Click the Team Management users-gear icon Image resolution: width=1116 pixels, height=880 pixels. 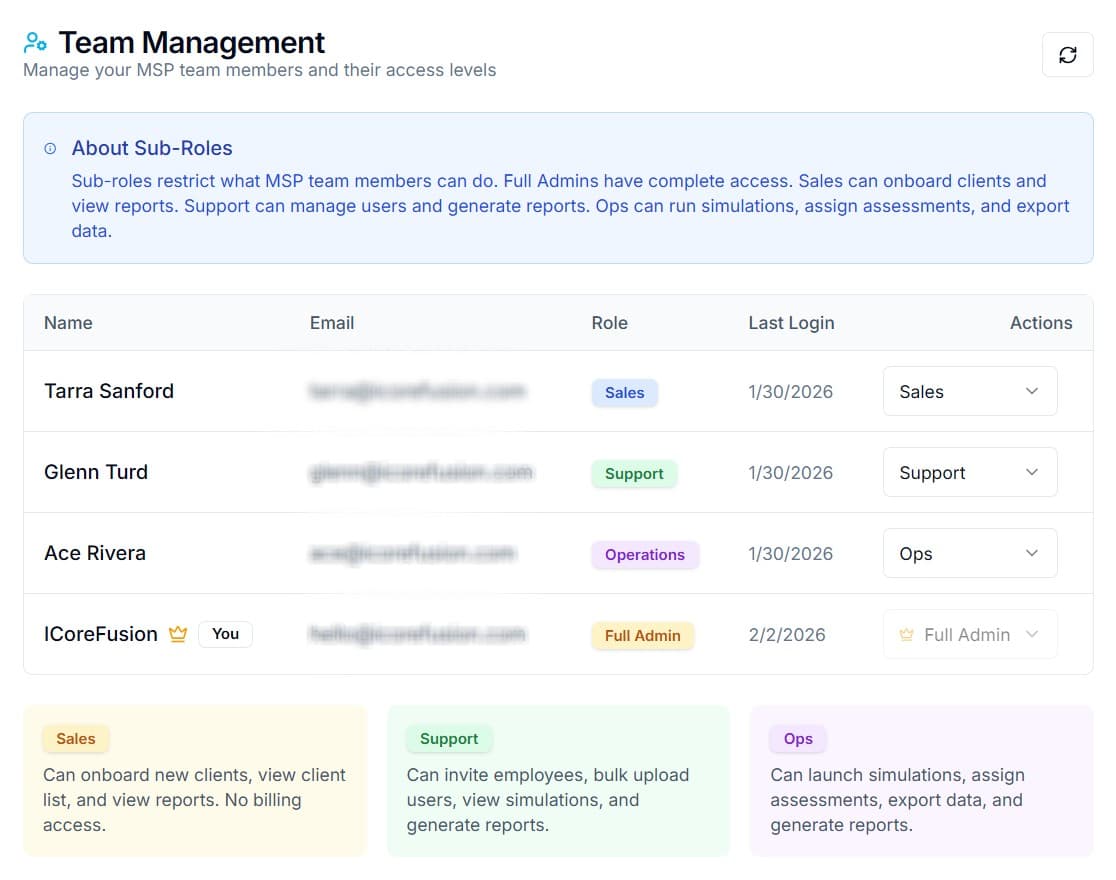[x=36, y=43]
